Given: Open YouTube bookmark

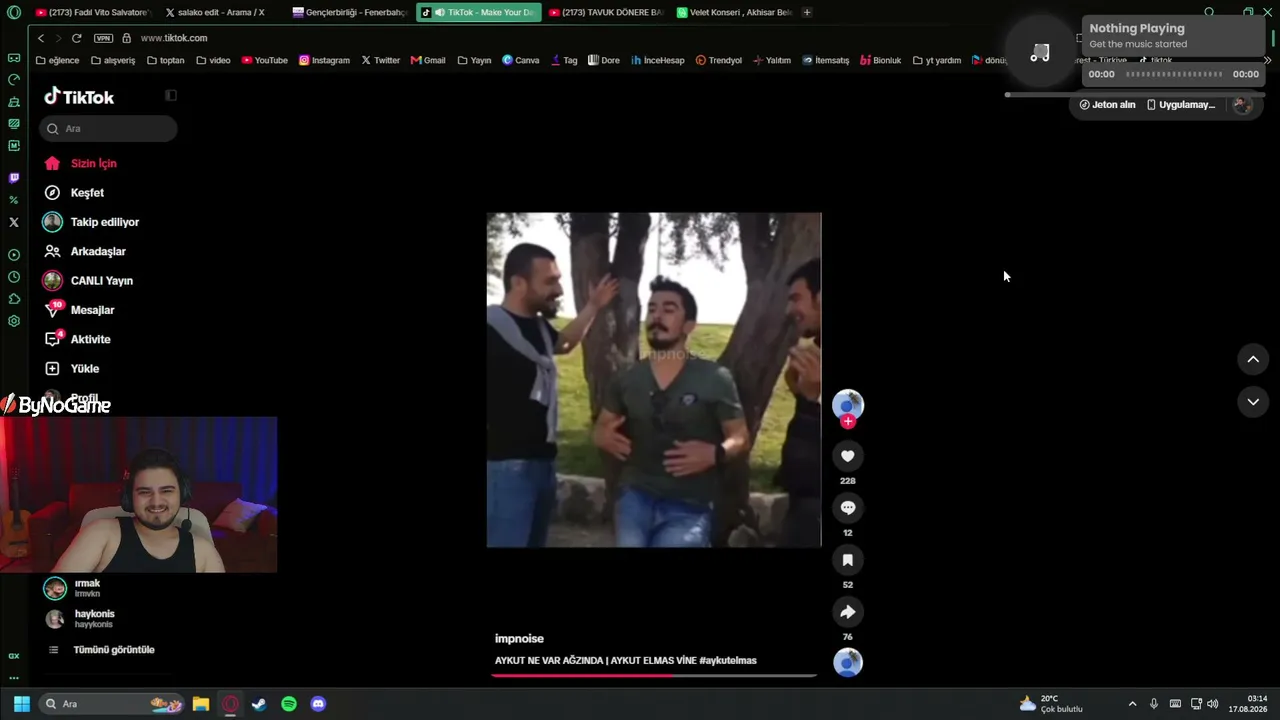Looking at the screenshot, I should point(264,60).
